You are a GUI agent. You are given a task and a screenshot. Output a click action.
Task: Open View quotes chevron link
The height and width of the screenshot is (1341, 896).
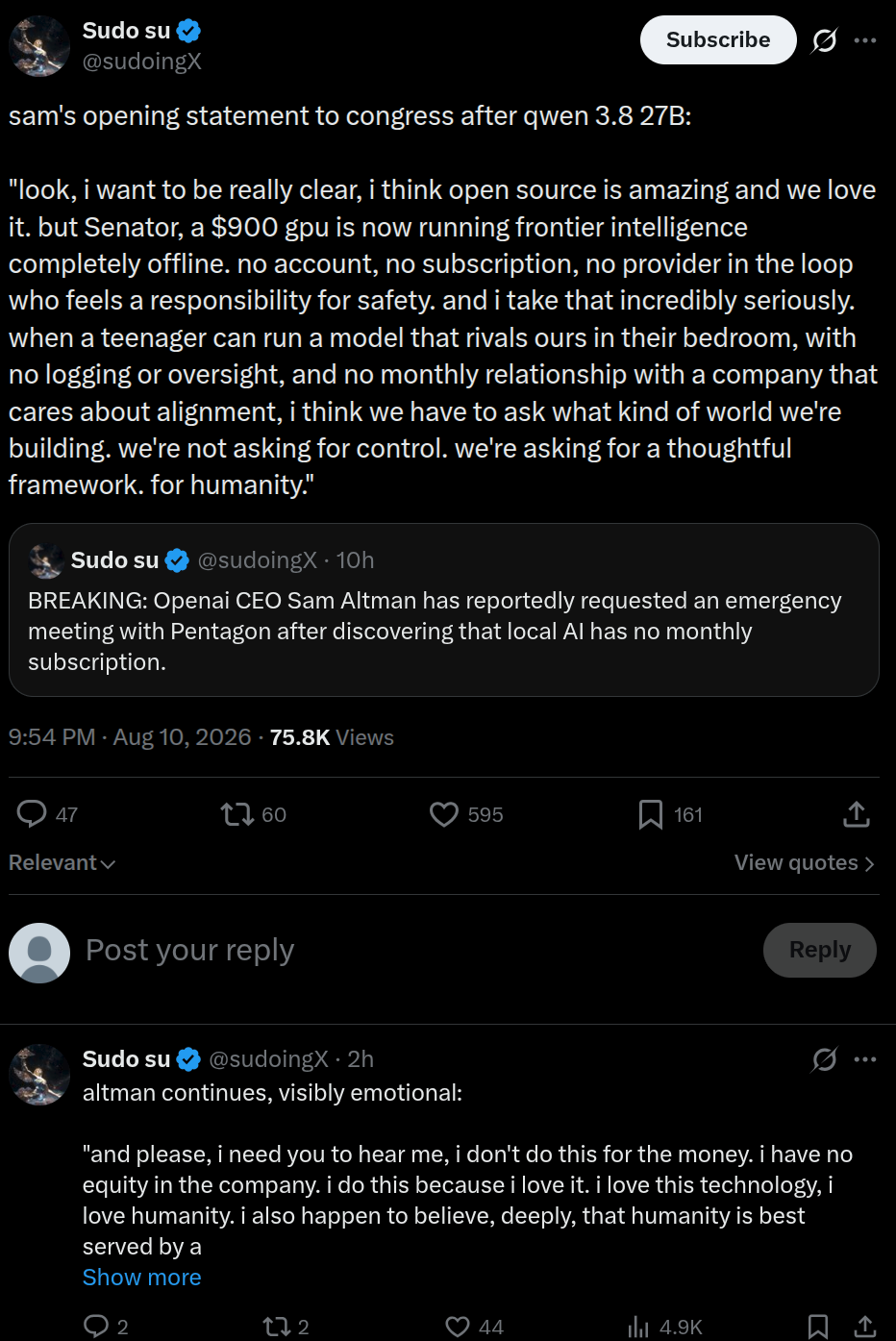(805, 863)
